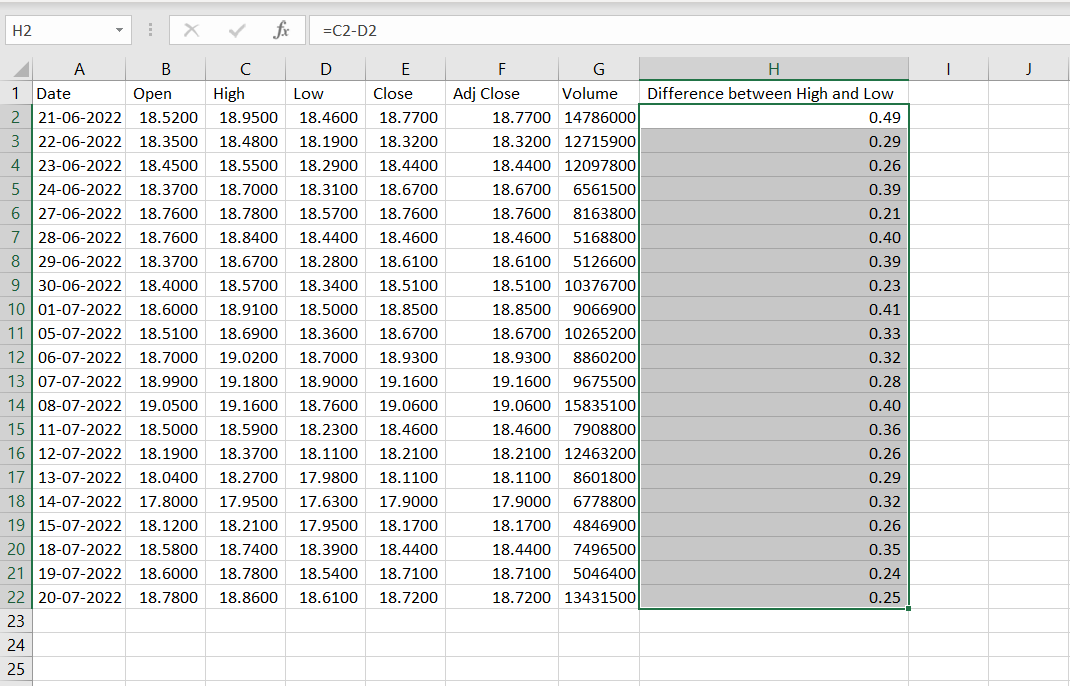Click the Cancel (X) icon beside formula bar
The height and width of the screenshot is (686, 1070).
190,29
